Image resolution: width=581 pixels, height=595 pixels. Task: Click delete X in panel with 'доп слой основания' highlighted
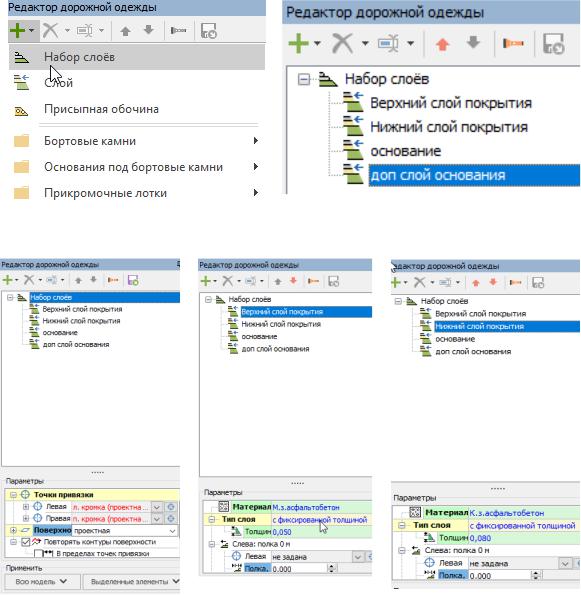tap(342, 43)
